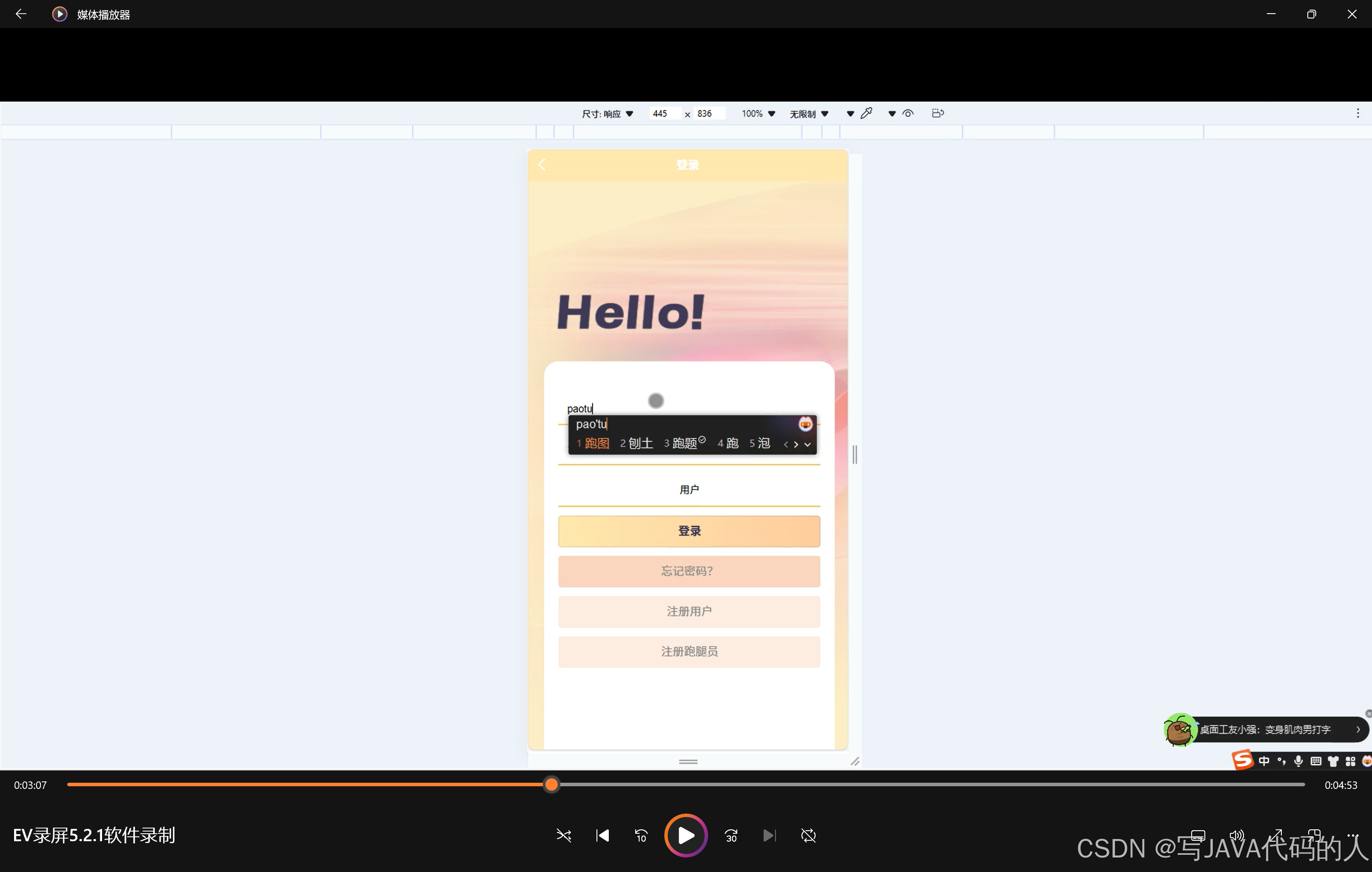Play the paused video
1372x872 pixels.
click(686, 835)
